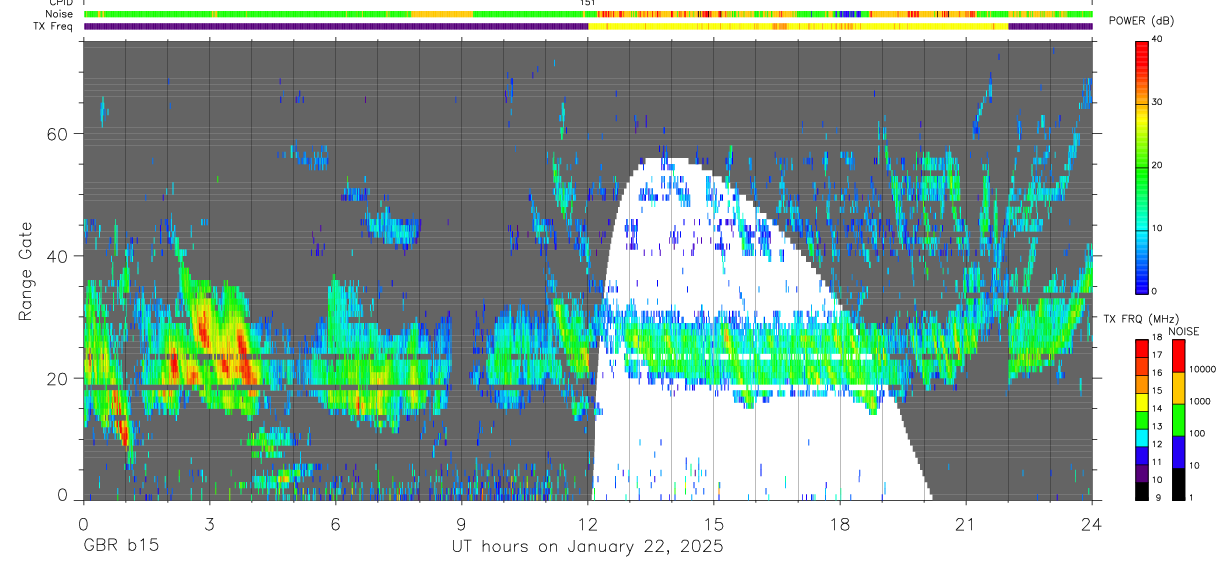Click UT hour 21 on time axis

click(x=966, y=523)
